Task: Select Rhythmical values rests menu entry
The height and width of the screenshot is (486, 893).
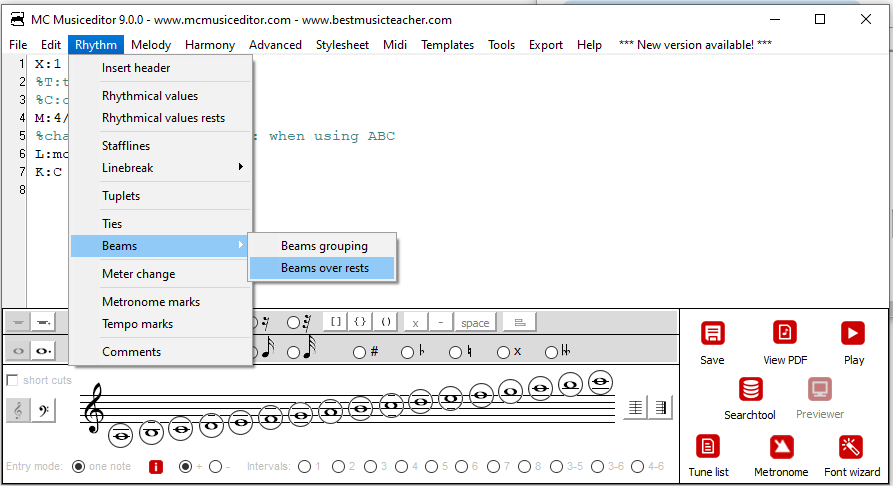Action: click(161, 118)
